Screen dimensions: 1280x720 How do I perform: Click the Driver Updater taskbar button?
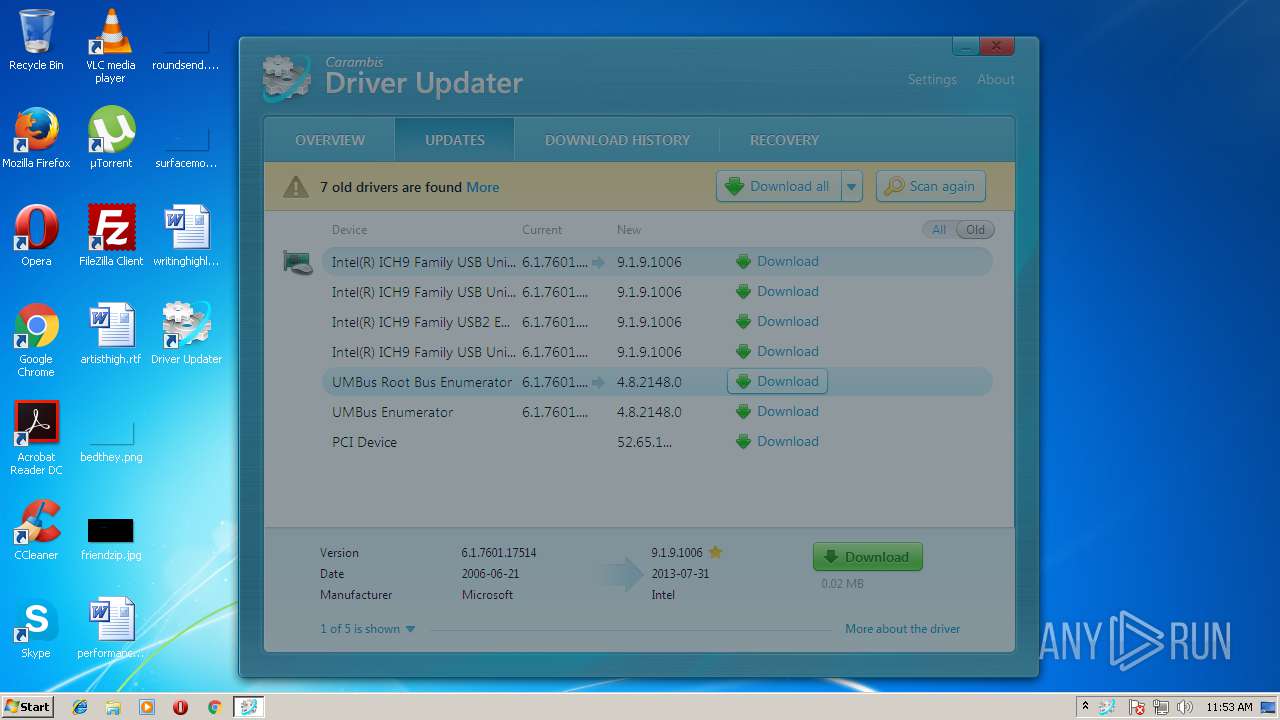pyautogui.click(x=248, y=707)
